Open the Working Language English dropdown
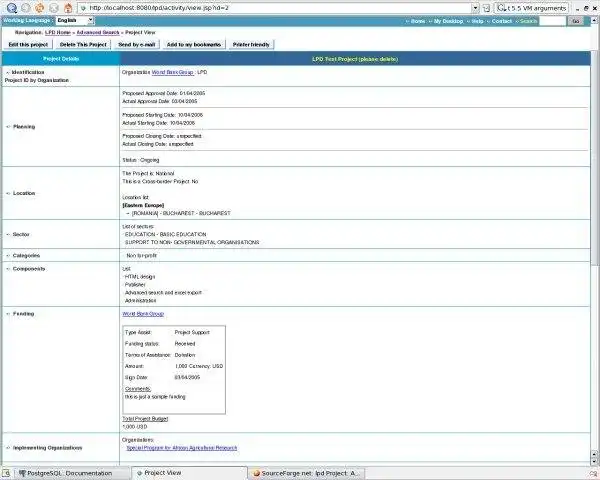The height and width of the screenshot is (480, 600). coord(75,20)
